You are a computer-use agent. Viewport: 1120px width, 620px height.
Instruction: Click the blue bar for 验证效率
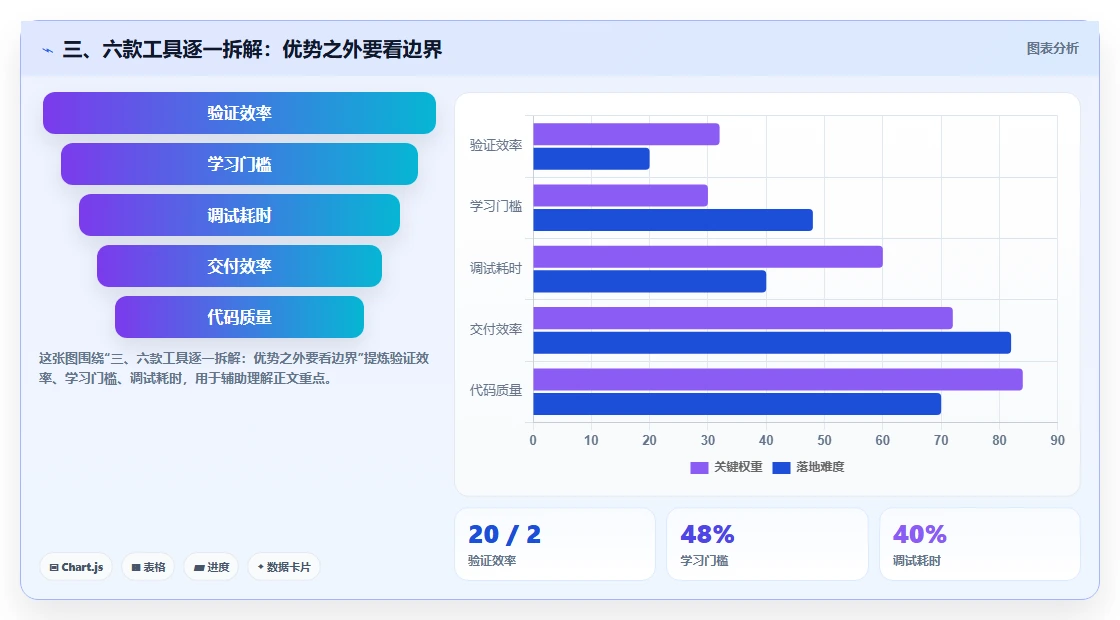click(591, 159)
